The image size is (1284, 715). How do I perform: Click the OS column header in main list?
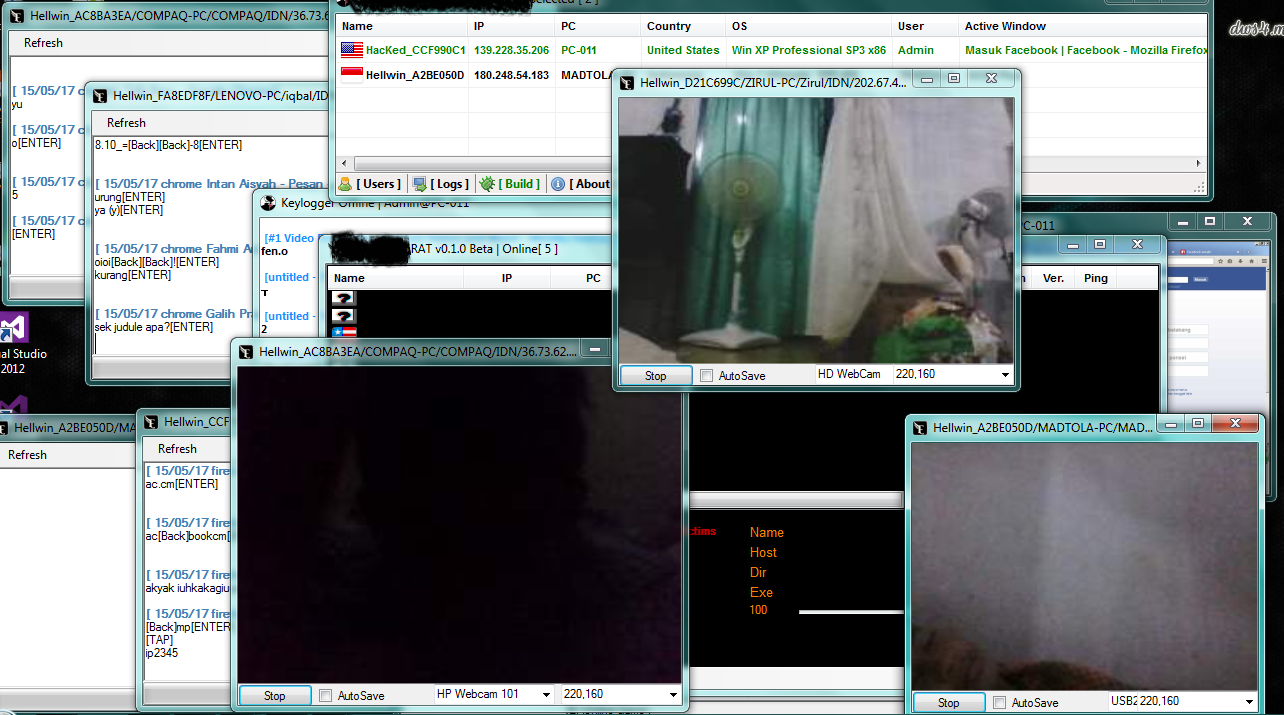point(808,26)
